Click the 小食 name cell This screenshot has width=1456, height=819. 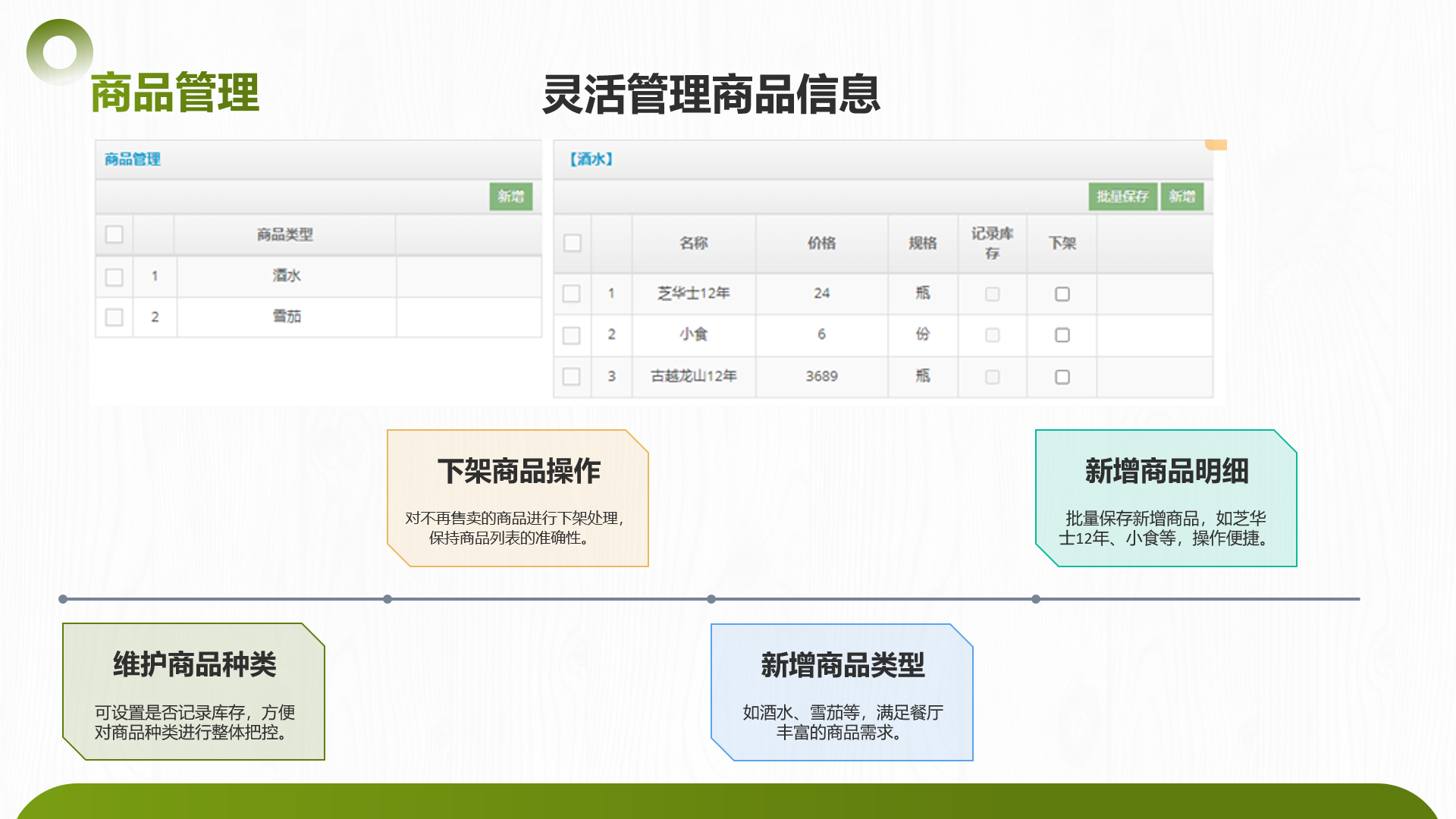[693, 334]
